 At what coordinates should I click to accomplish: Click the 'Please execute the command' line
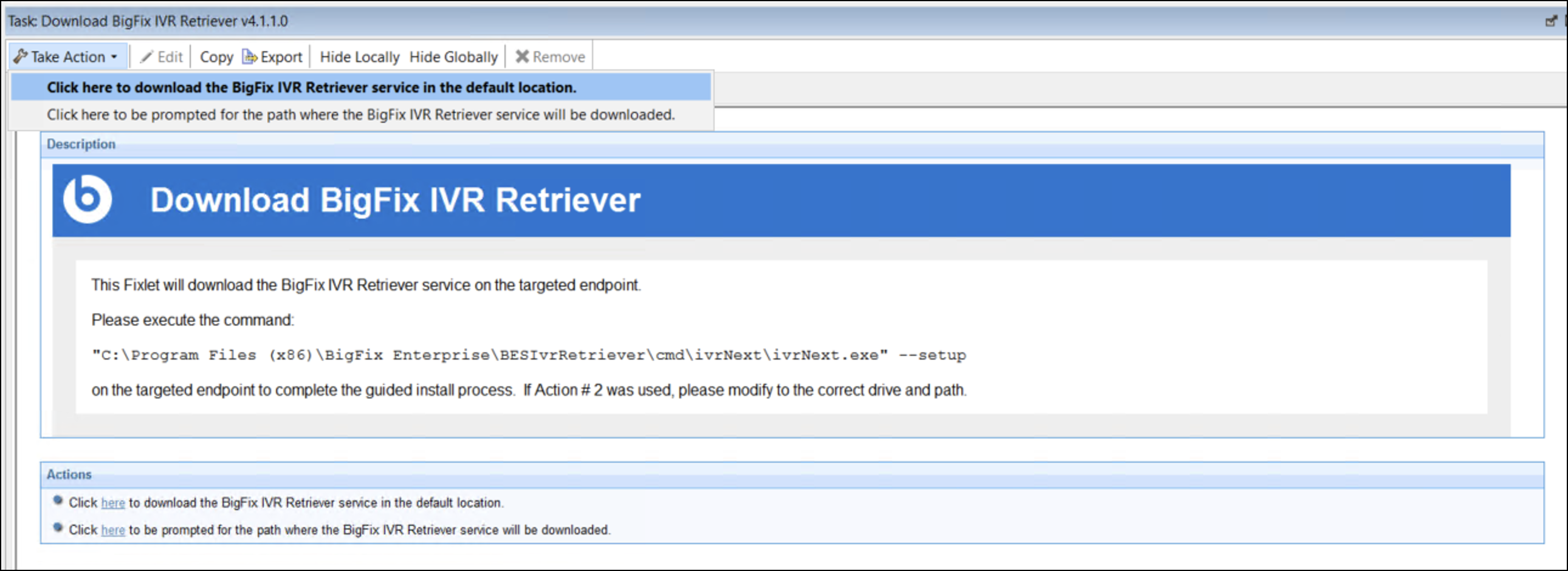pos(193,320)
